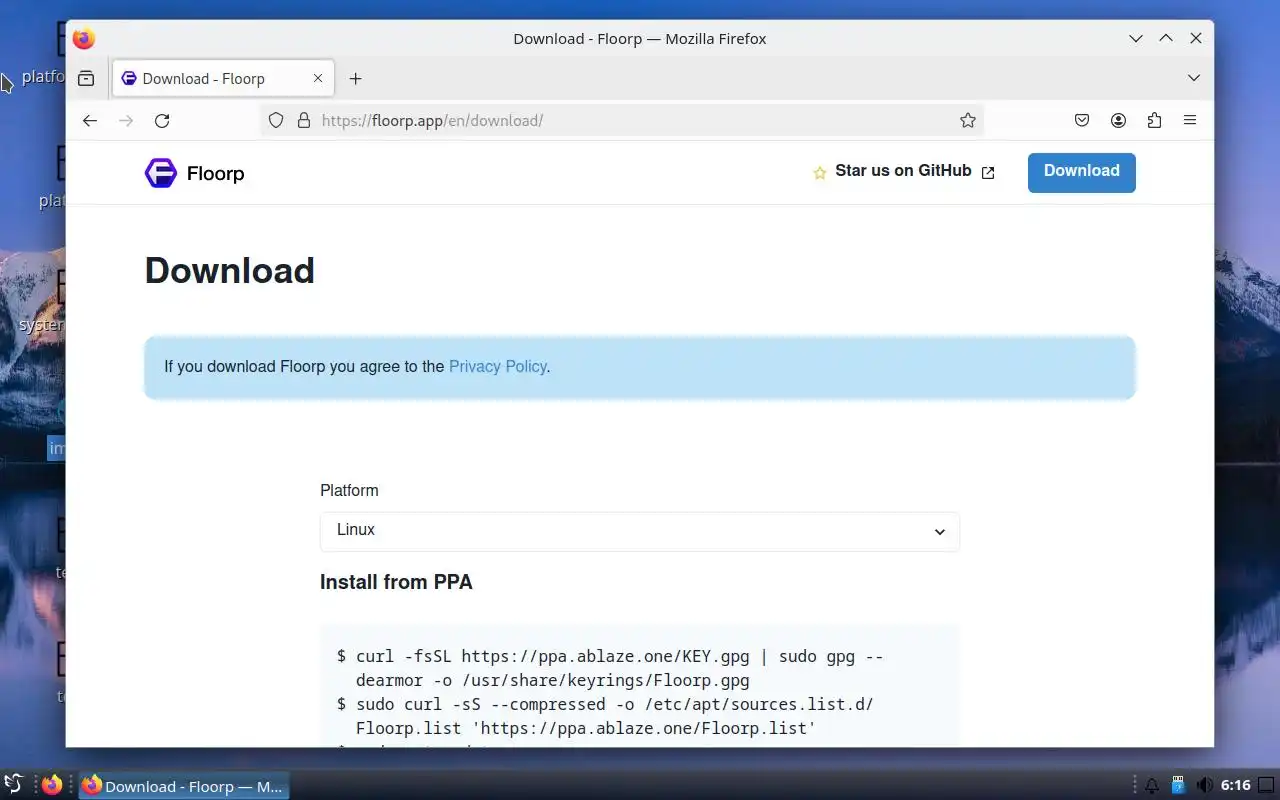This screenshot has height=800, width=1280.
Task: Click the "Install from PPA" heading
Action: pyautogui.click(x=396, y=582)
